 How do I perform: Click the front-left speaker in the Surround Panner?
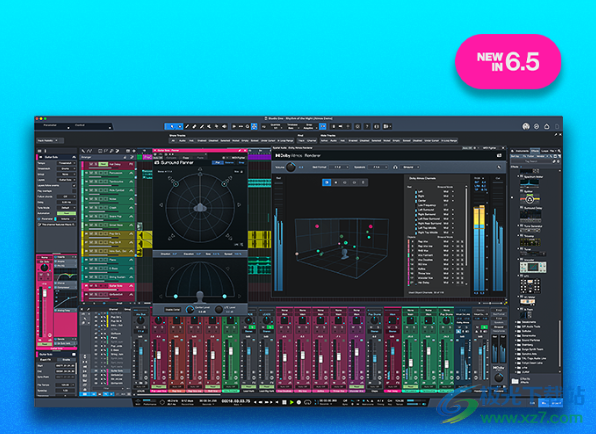click(x=175, y=184)
